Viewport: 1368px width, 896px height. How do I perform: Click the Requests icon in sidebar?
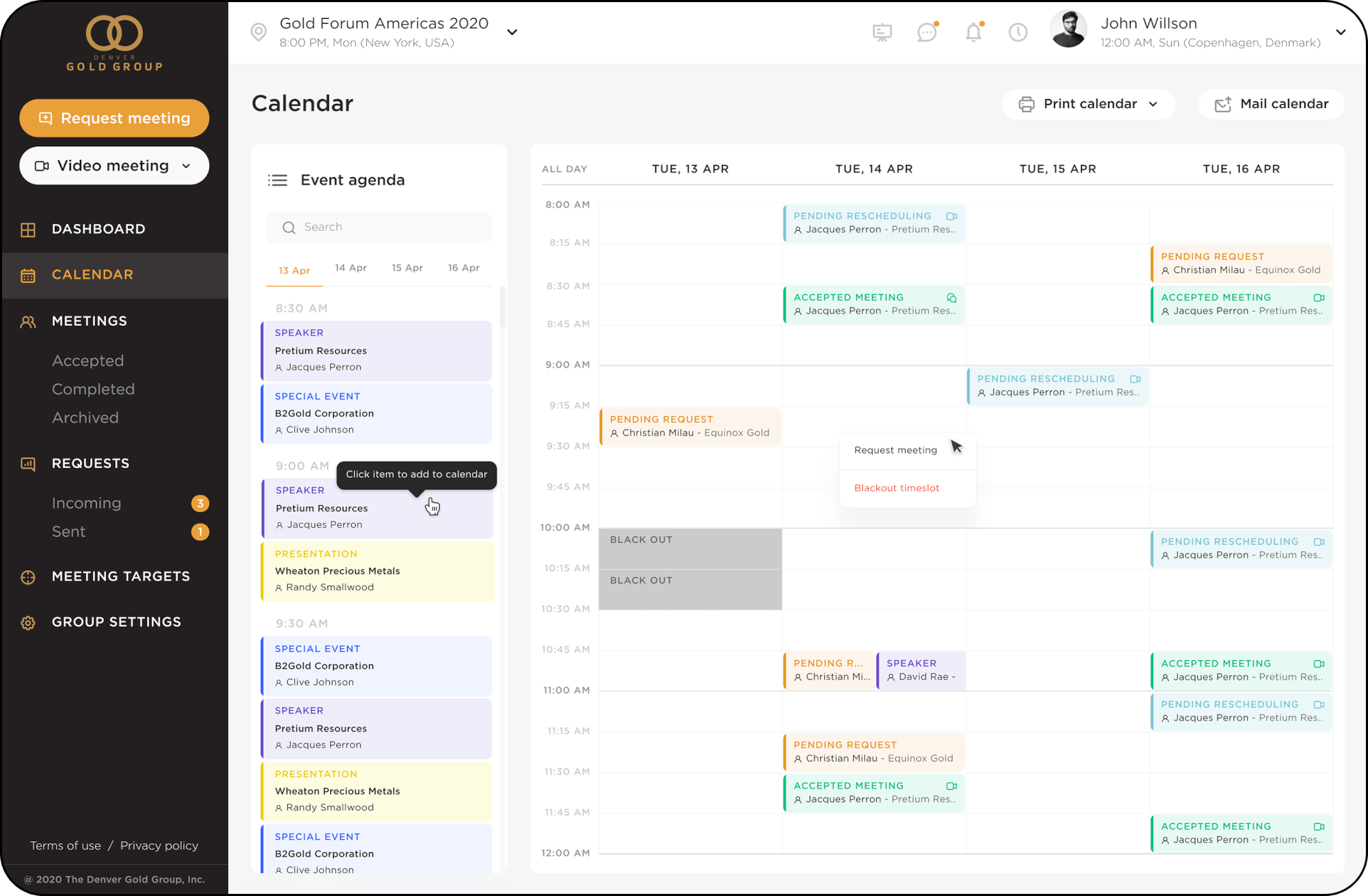point(28,464)
